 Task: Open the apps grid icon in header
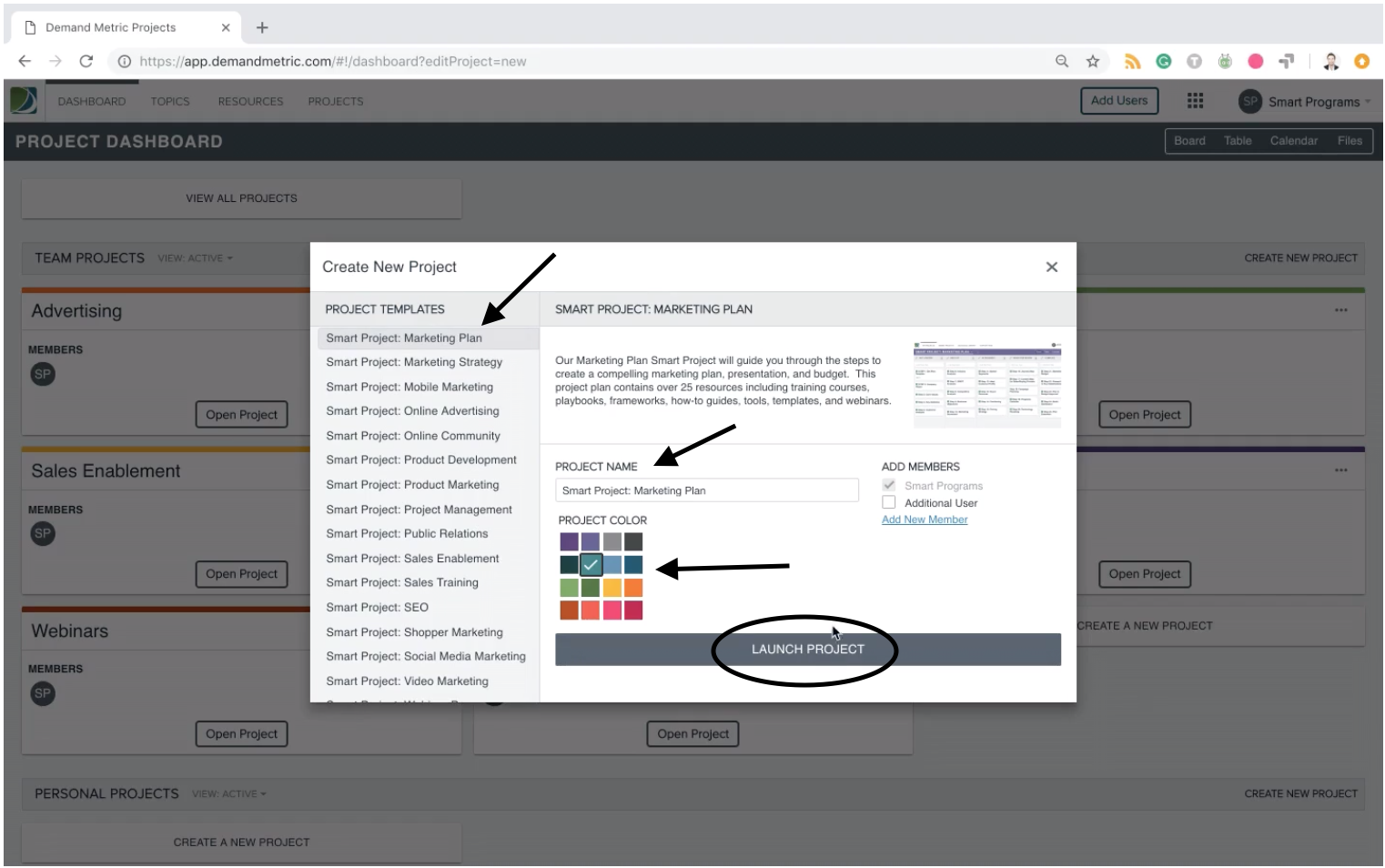pyautogui.click(x=1195, y=101)
